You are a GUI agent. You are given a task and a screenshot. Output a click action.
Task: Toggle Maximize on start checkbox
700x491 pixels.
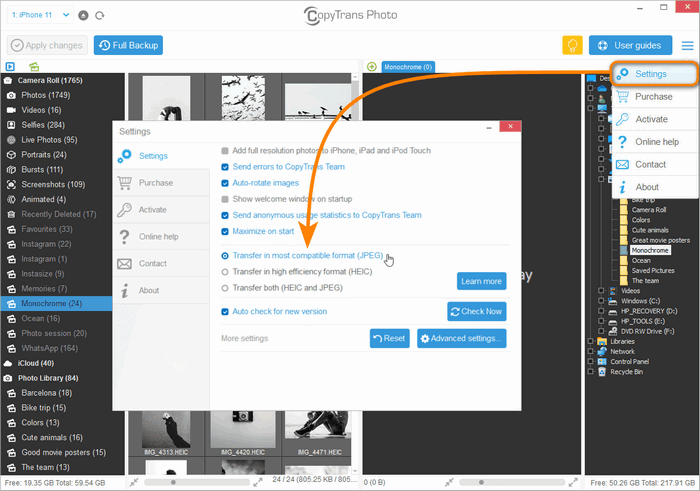(225, 231)
